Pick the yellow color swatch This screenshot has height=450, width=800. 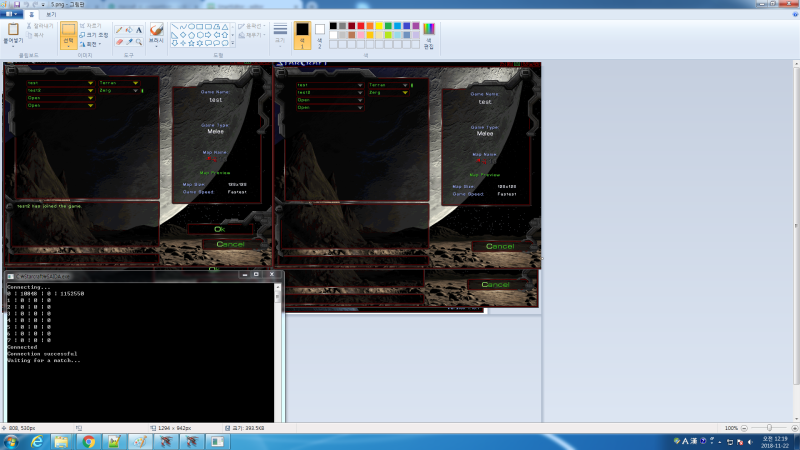379,26
